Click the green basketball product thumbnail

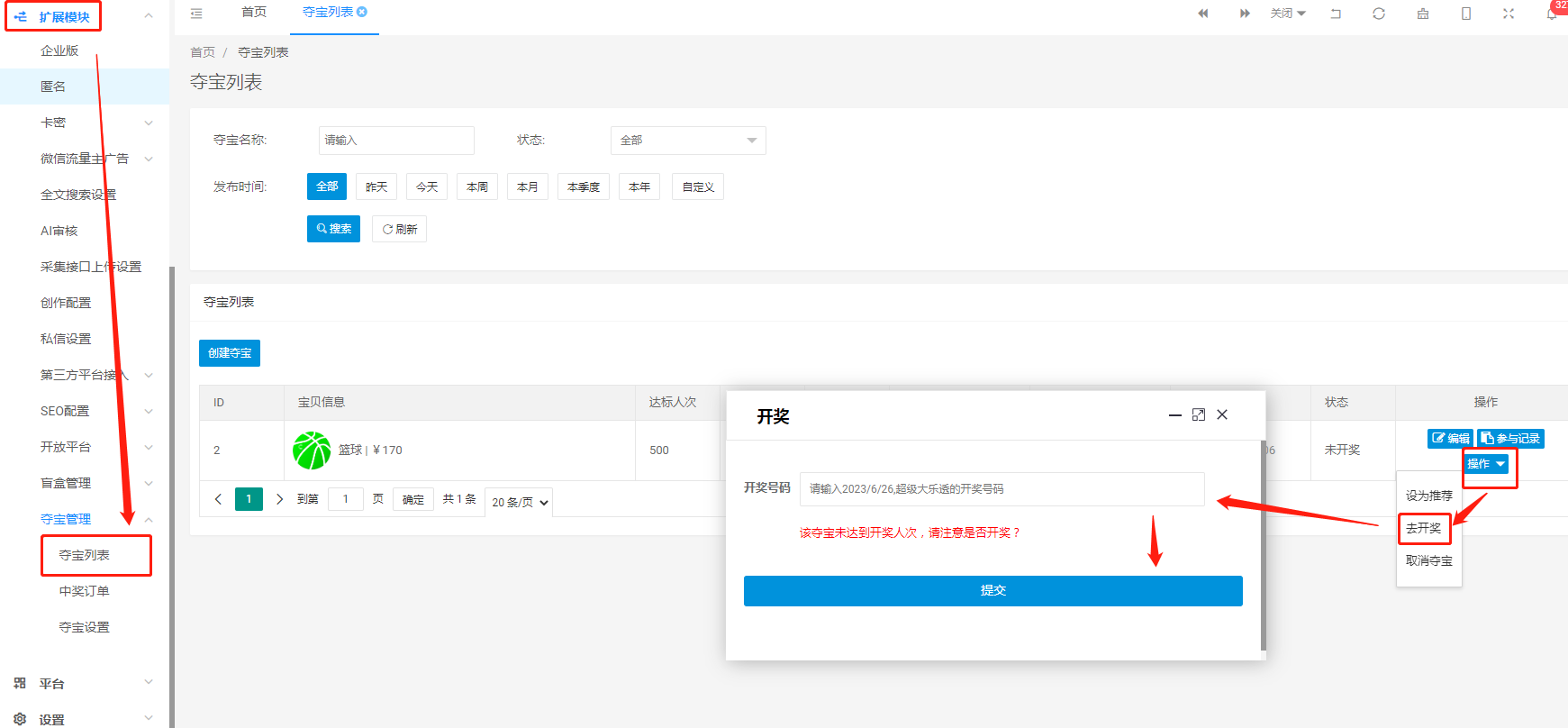(312, 450)
